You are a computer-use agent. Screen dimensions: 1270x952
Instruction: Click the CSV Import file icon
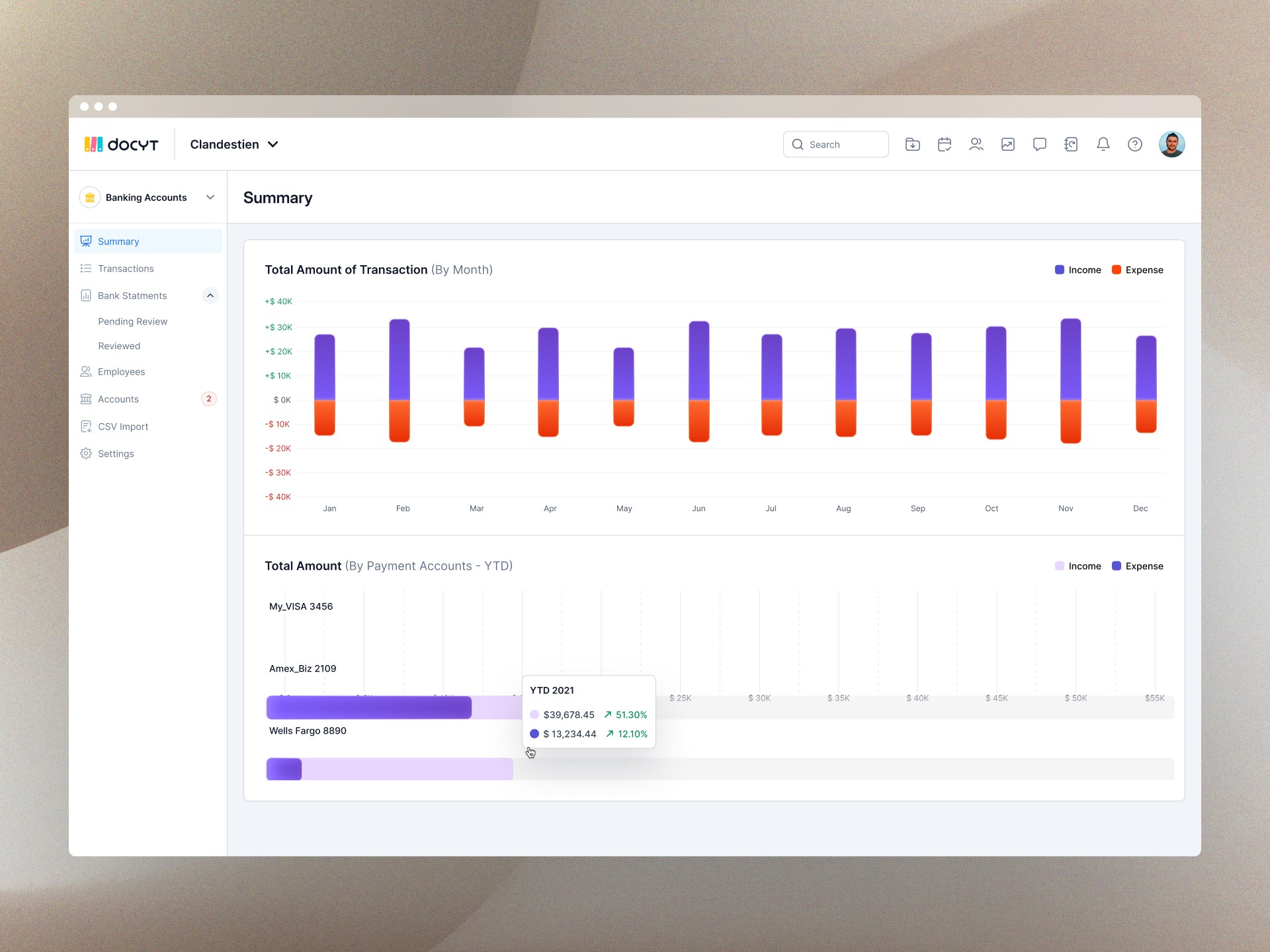click(x=86, y=426)
